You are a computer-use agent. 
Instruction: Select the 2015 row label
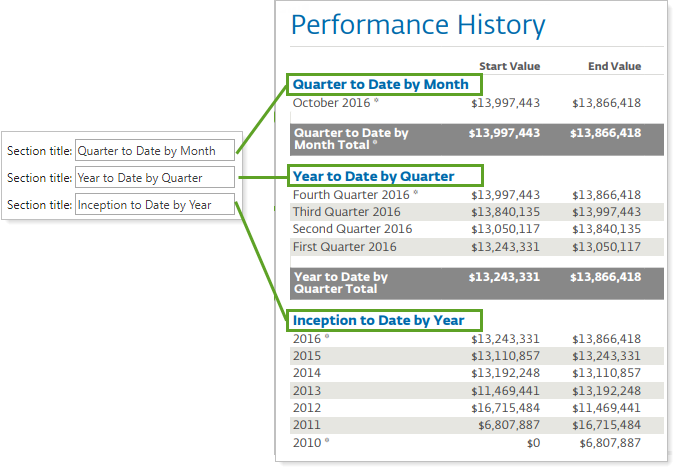307,356
